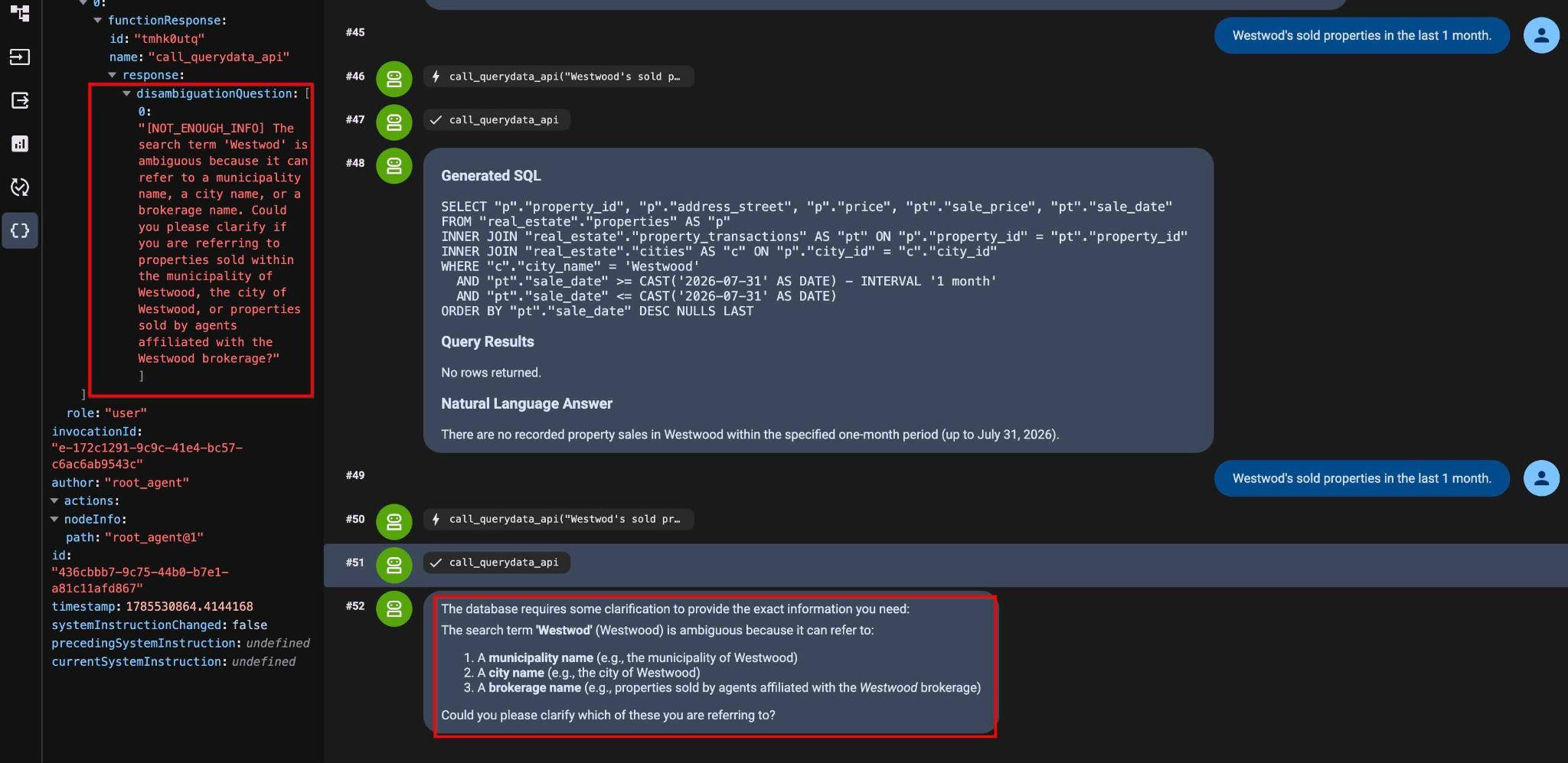Open call_querydata_api function call at #50
This screenshot has height=763, width=1568.
(x=558, y=519)
